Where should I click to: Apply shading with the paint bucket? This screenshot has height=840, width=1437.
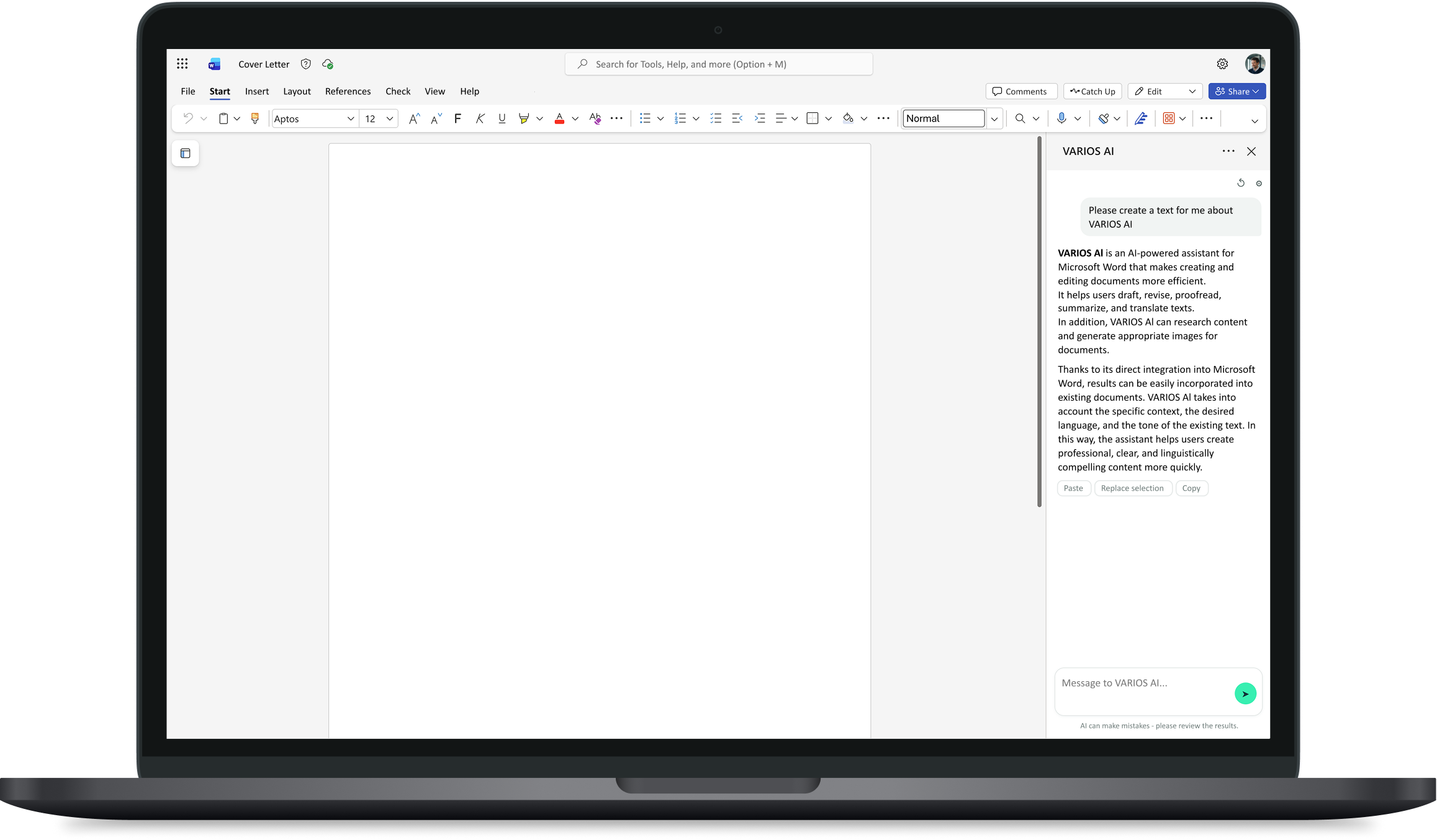point(848,118)
